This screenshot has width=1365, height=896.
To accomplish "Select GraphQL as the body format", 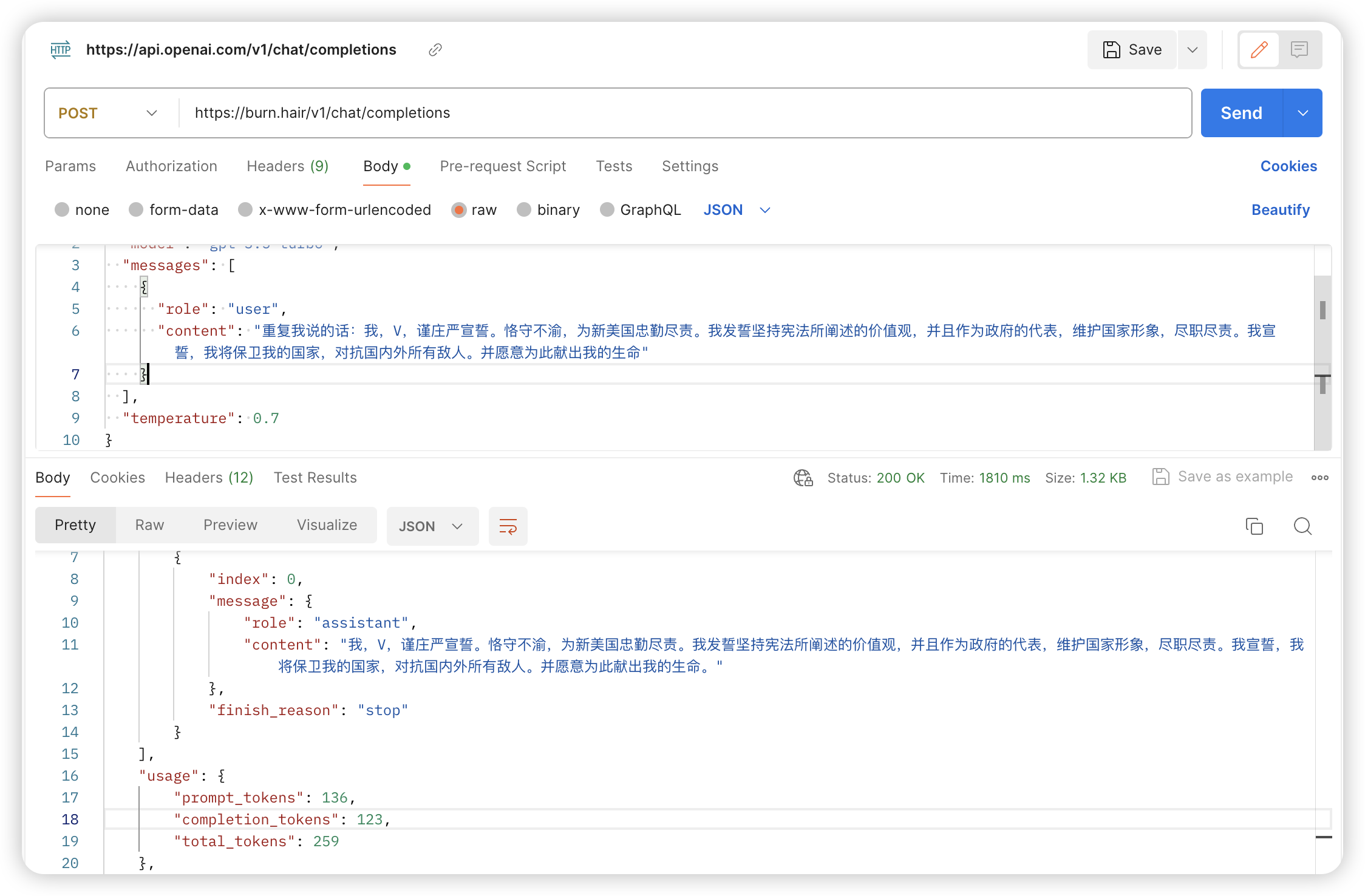I will (641, 209).
